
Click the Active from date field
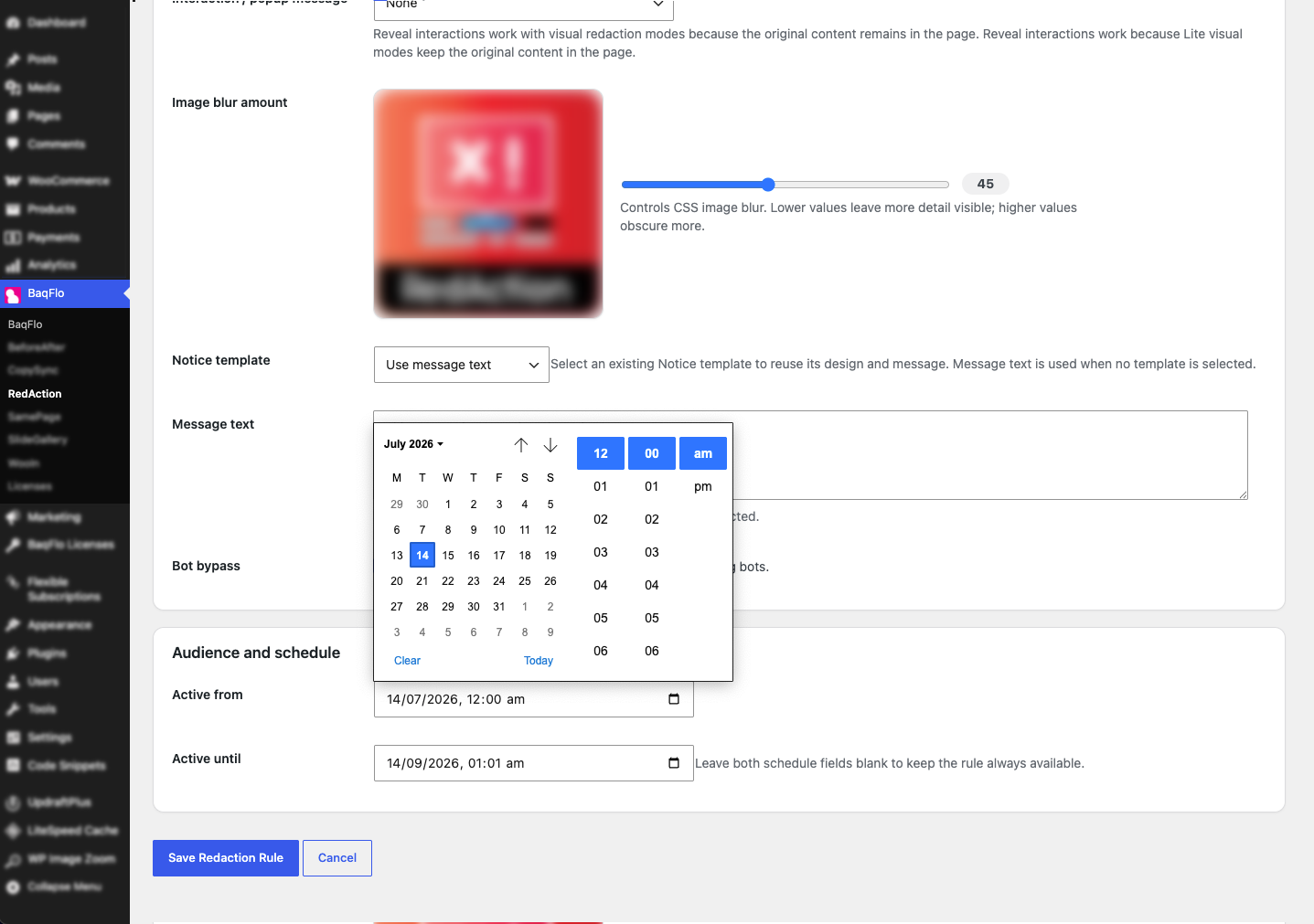click(534, 699)
